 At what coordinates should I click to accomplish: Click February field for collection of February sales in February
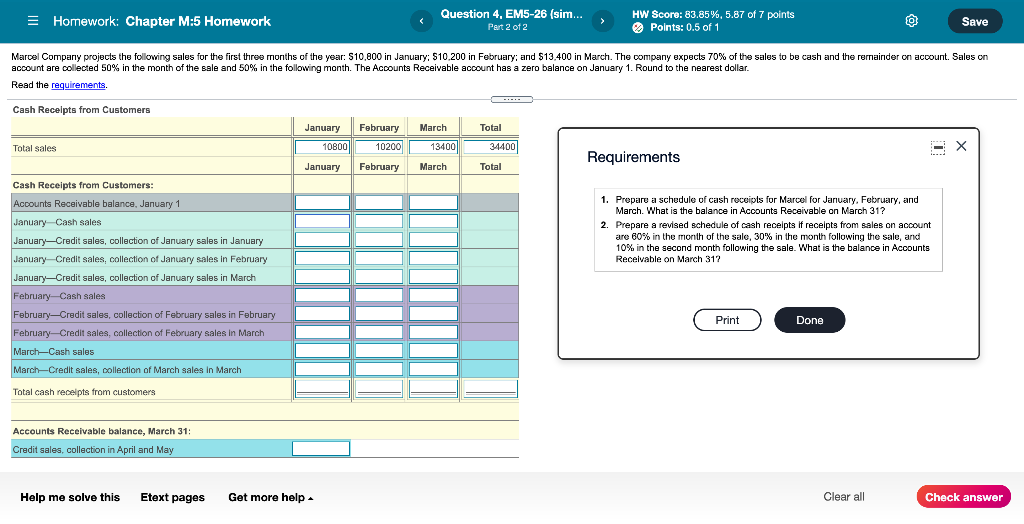point(379,314)
